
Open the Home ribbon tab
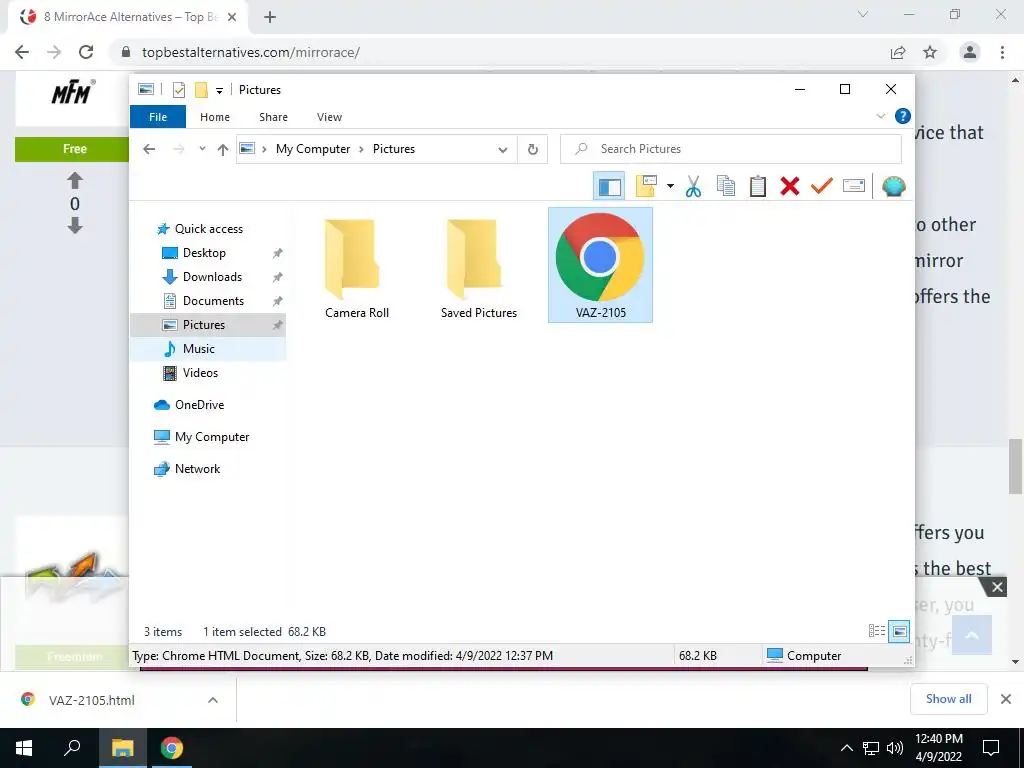[215, 117]
